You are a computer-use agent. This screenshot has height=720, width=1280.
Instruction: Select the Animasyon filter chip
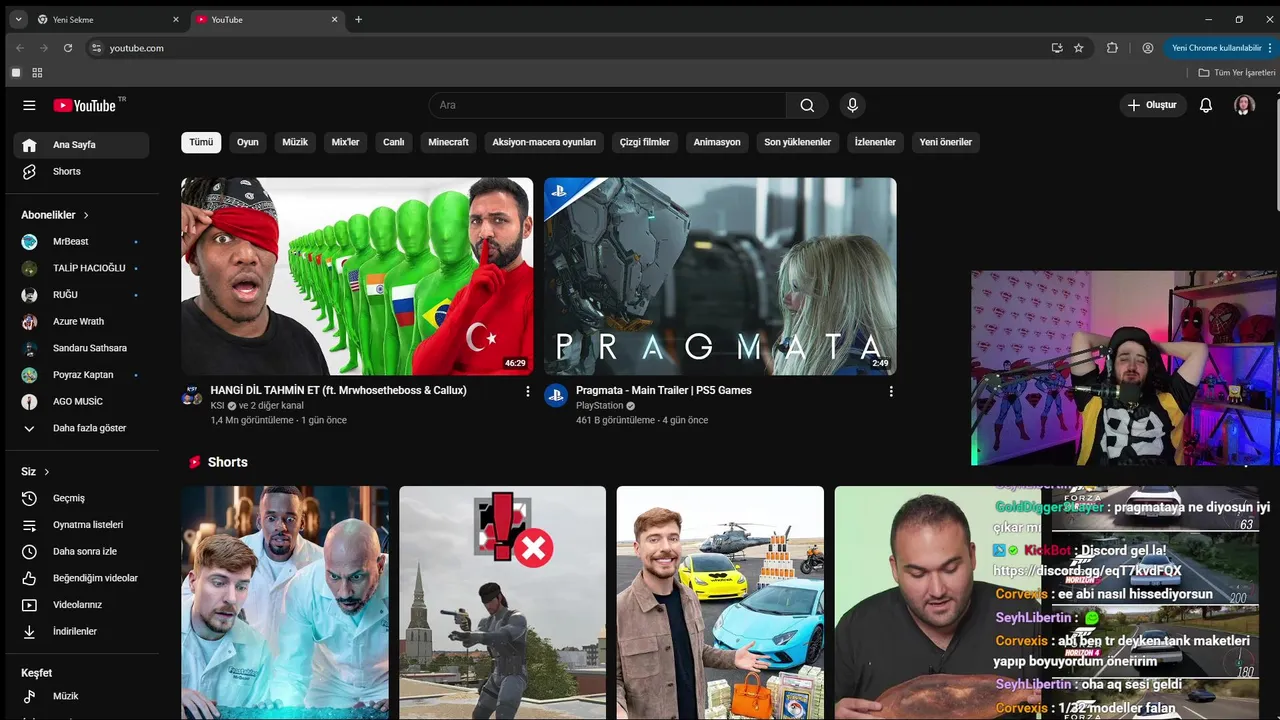(x=717, y=142)
